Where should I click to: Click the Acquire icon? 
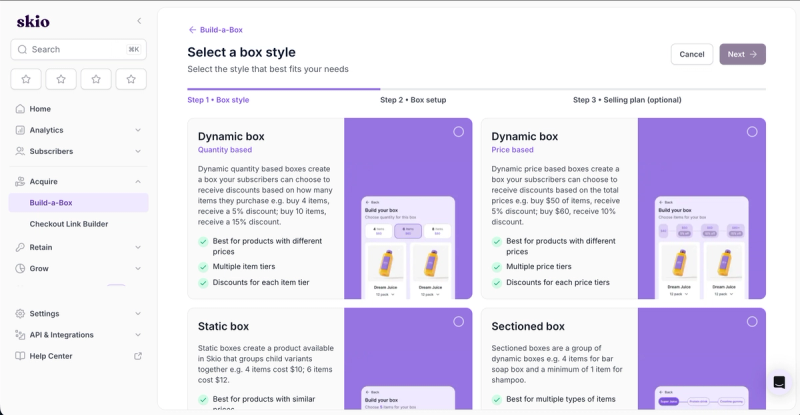pos(20,182)
